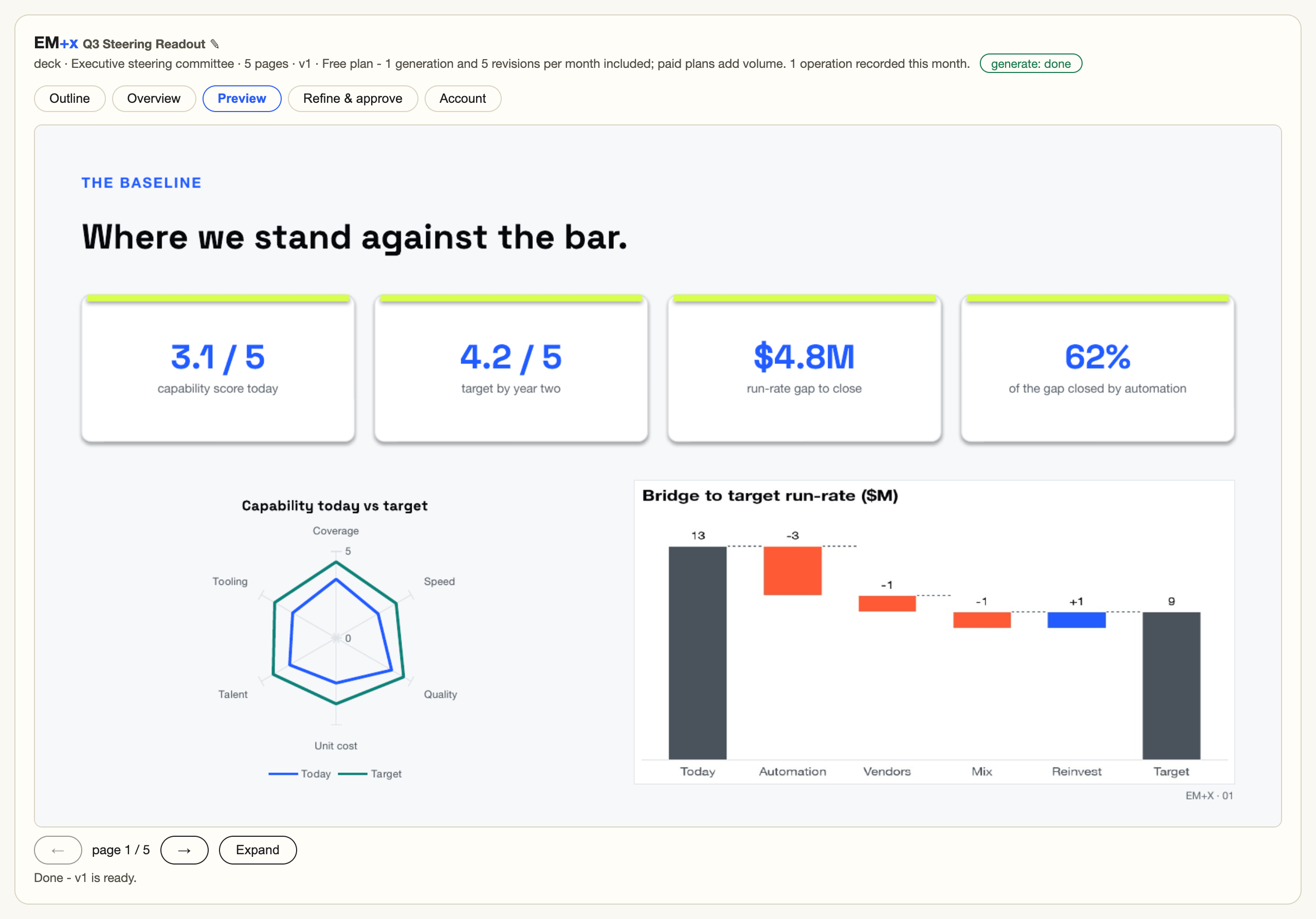This screenshot has height=919, width=1316.
Task: Click the blue Reinvest +1 bar
Action: pos(1076,620)
